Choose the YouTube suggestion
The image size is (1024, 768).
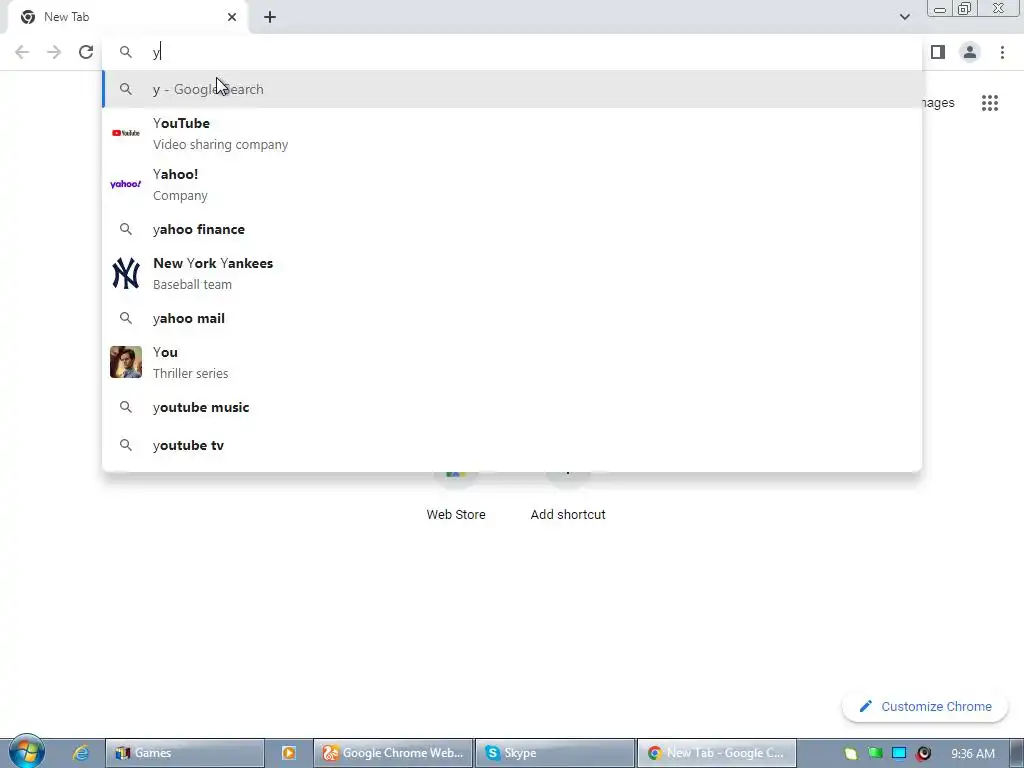[512, 133]
